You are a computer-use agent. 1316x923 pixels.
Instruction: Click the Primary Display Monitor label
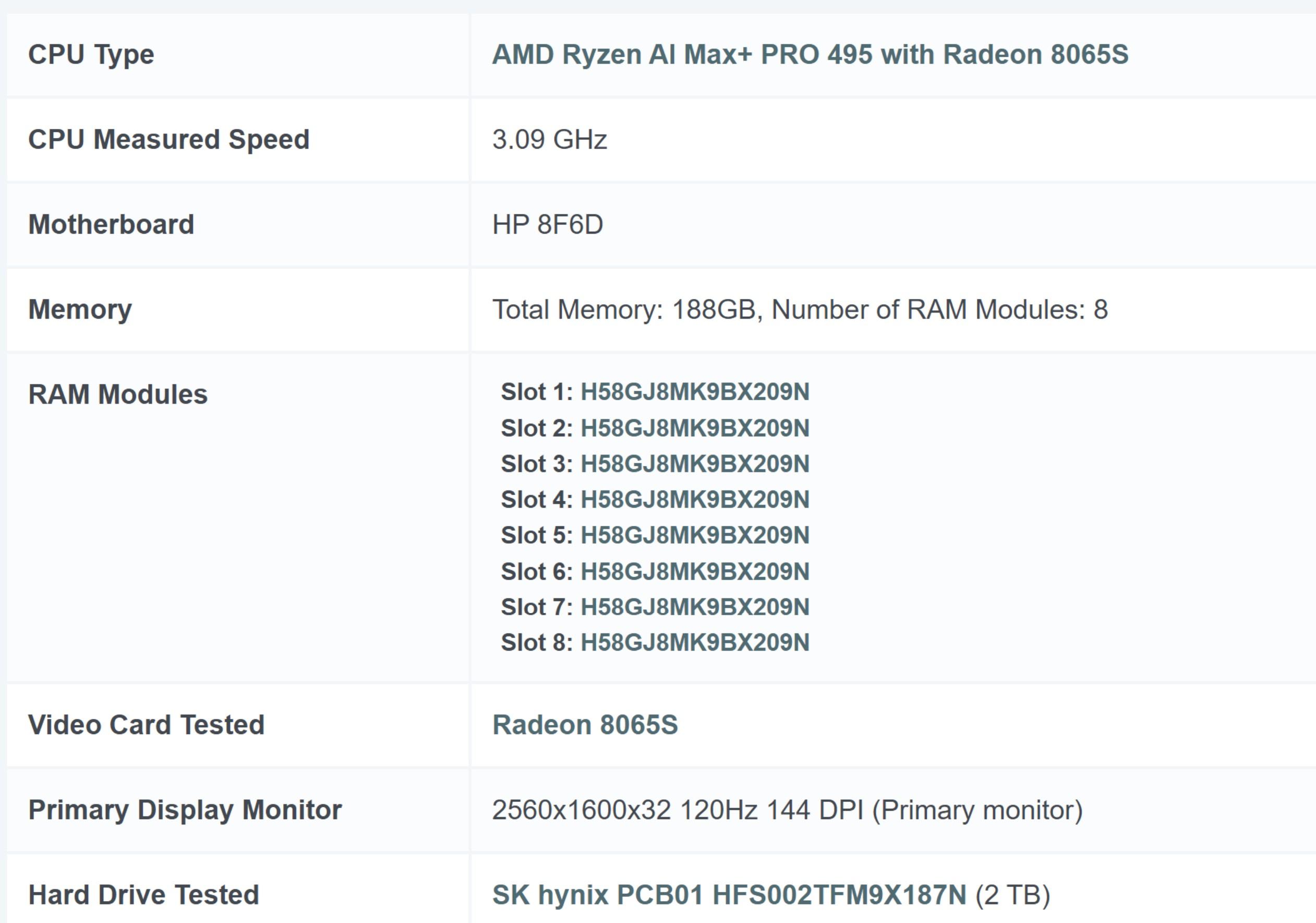tap(185, 810)
